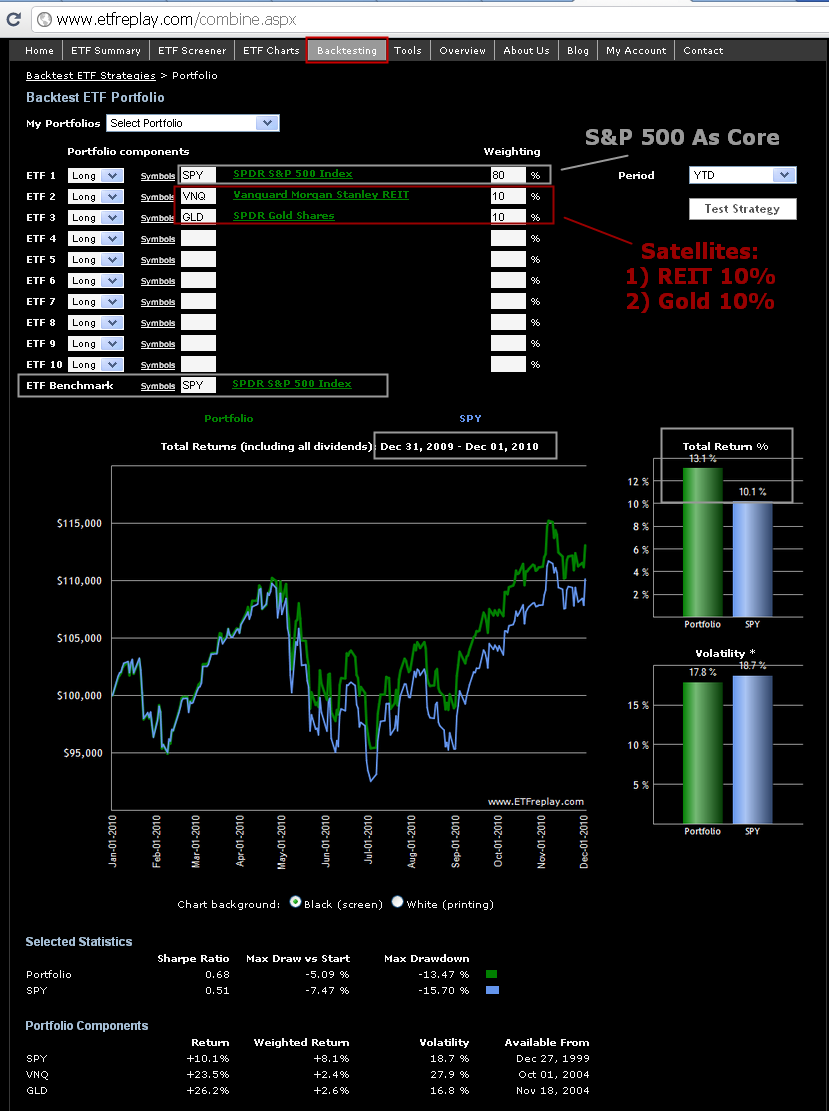The image size is (829, 1111).
Task: Click the site info globe icon in address bar
Action: pos(44,20)
